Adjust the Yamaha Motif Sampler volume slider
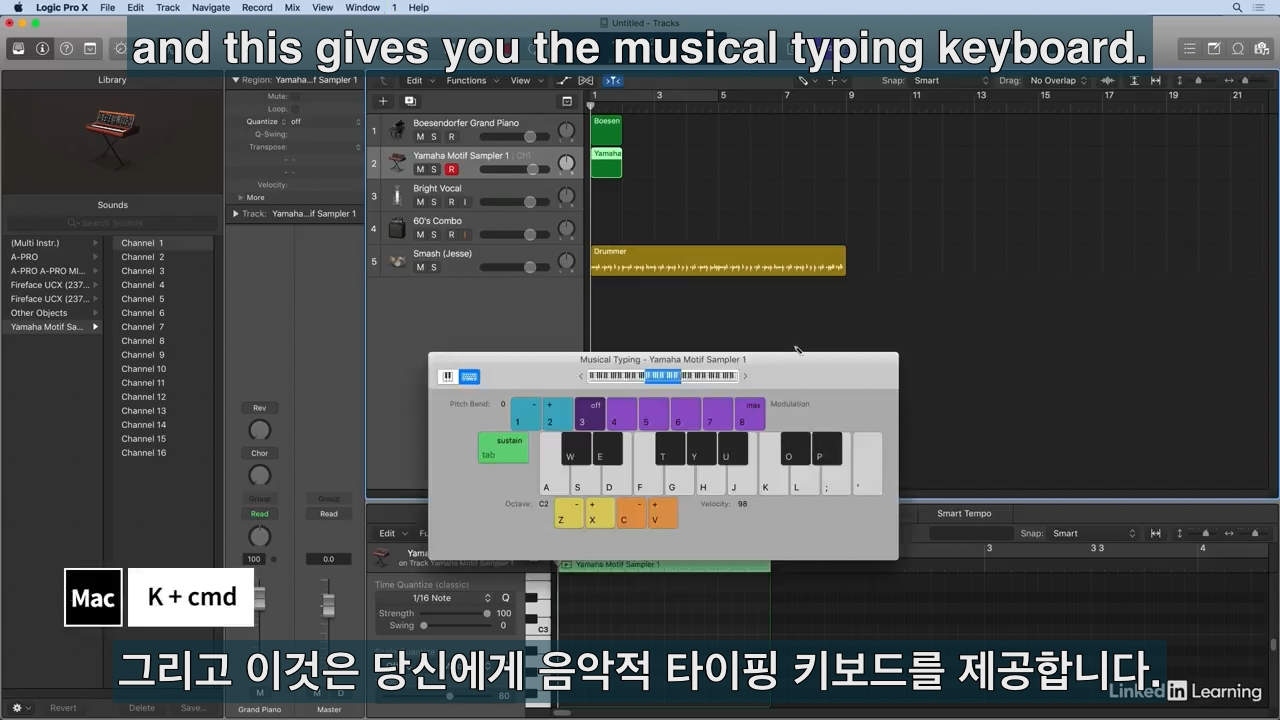1280x720 pixels. click(515, 169)
